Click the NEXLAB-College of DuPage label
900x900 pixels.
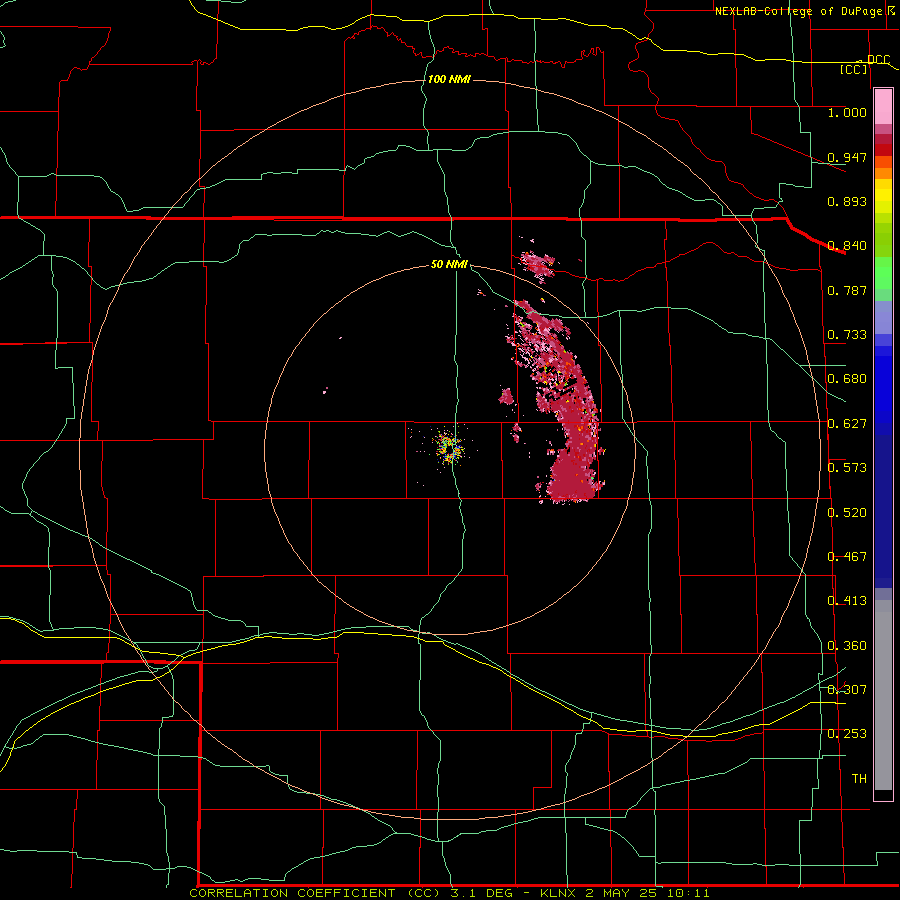(805, 11)
